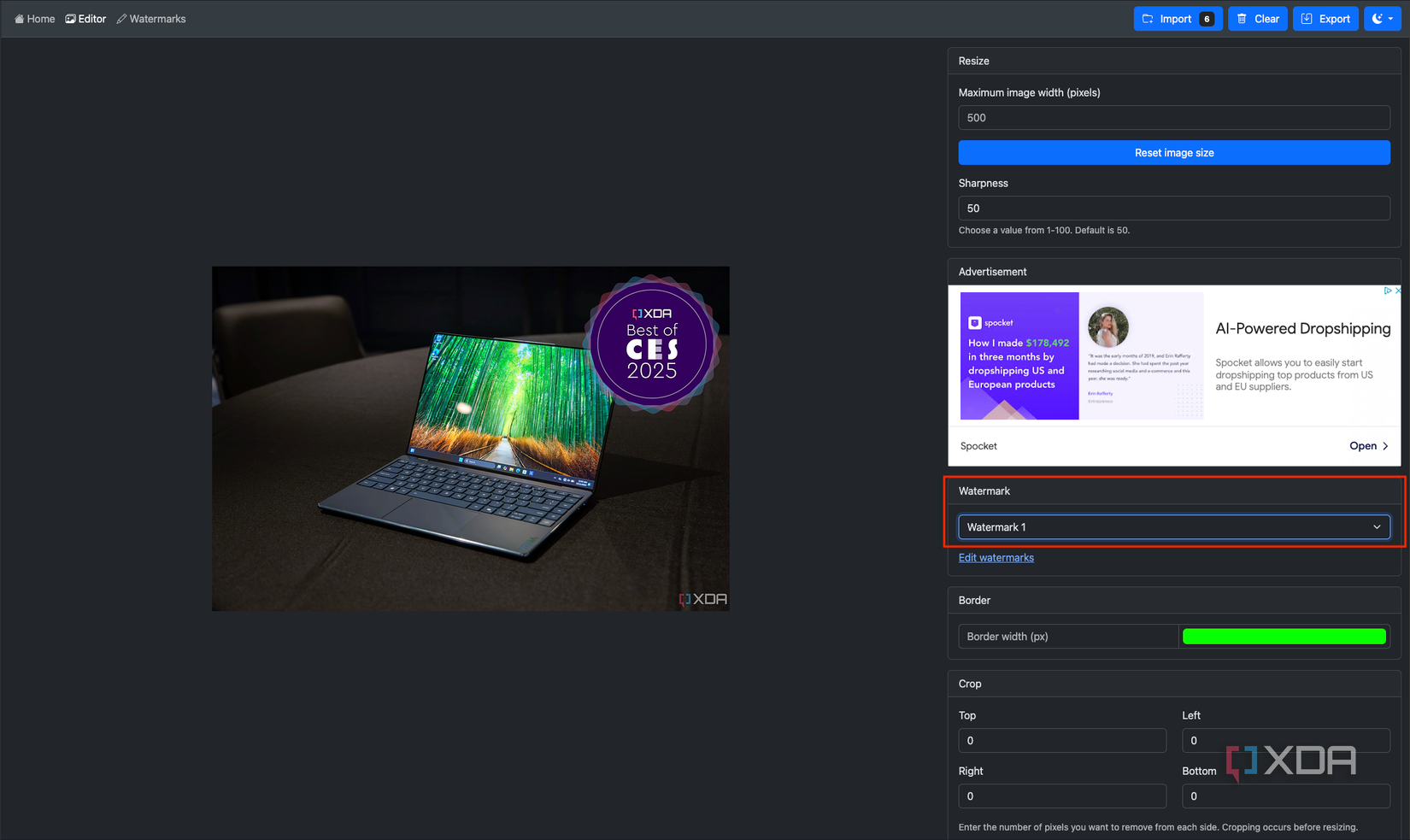The width and height of the screenshot is (1410, 840).
Task: Clear all imported images
Action: point(1258,19)
